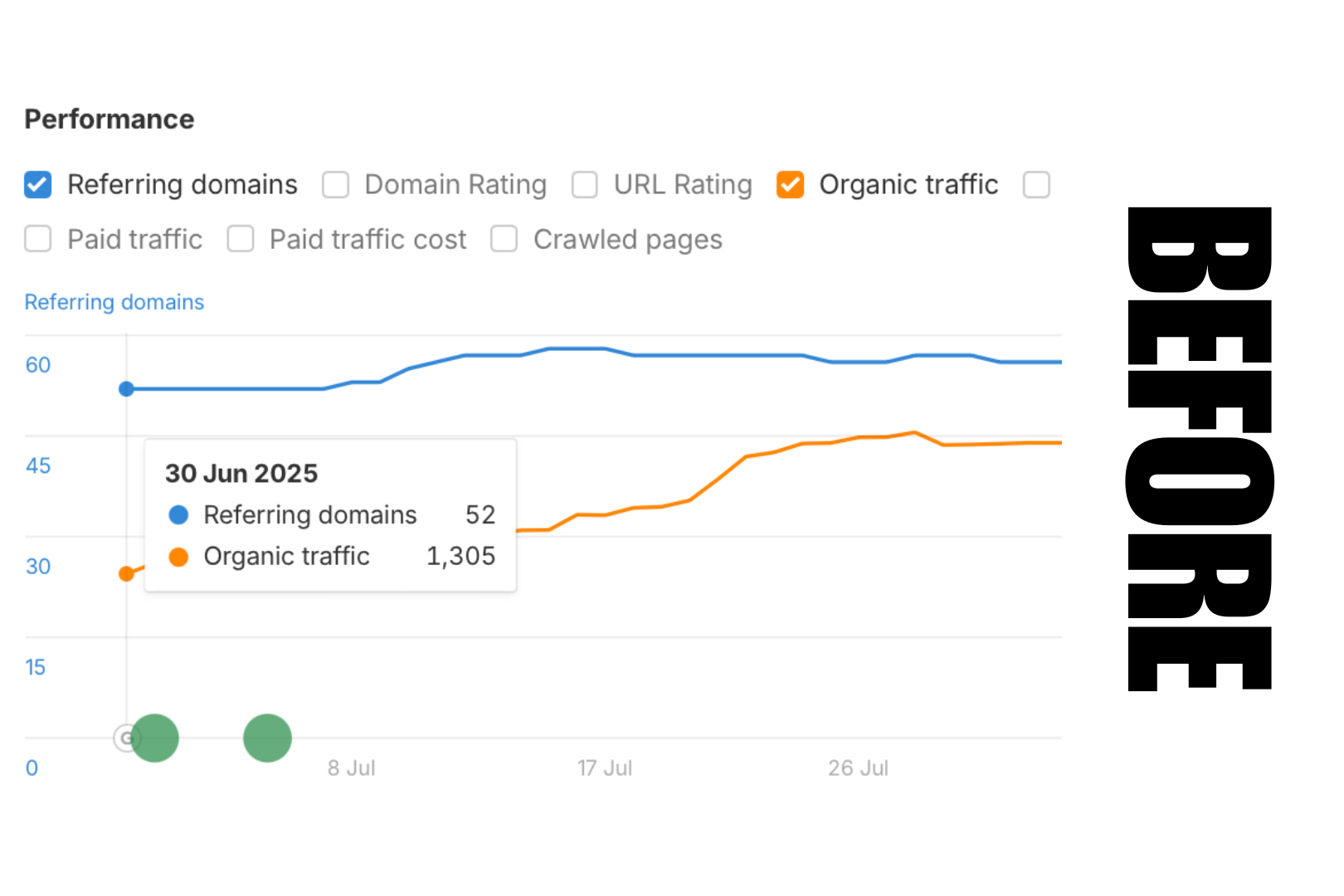The width and height of the screenshot is (1344, 896).
Task: Click the 17 Jul date on x-axis
Action: [605, 768]
